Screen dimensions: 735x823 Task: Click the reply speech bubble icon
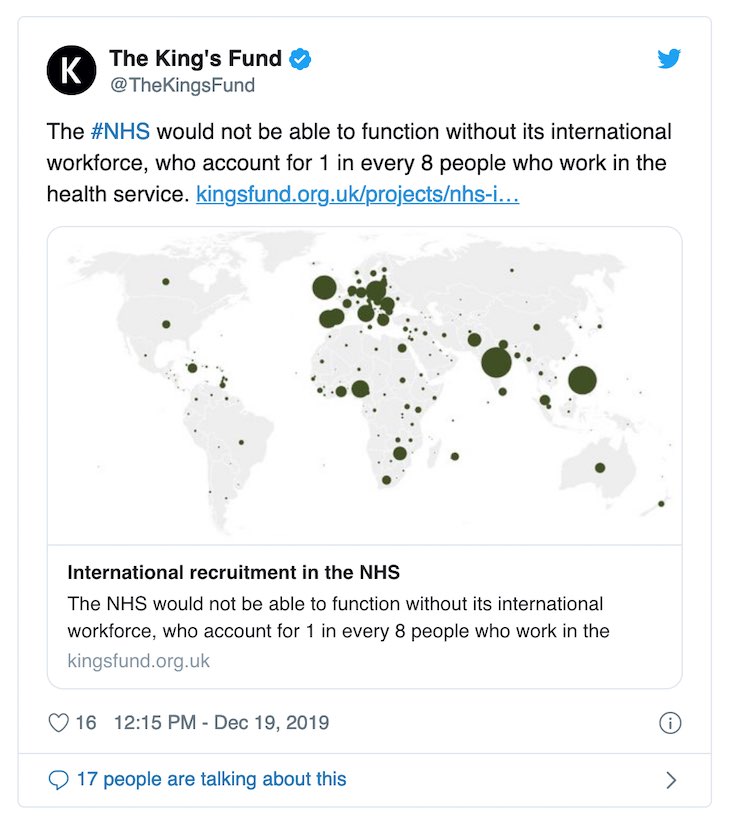58,780
